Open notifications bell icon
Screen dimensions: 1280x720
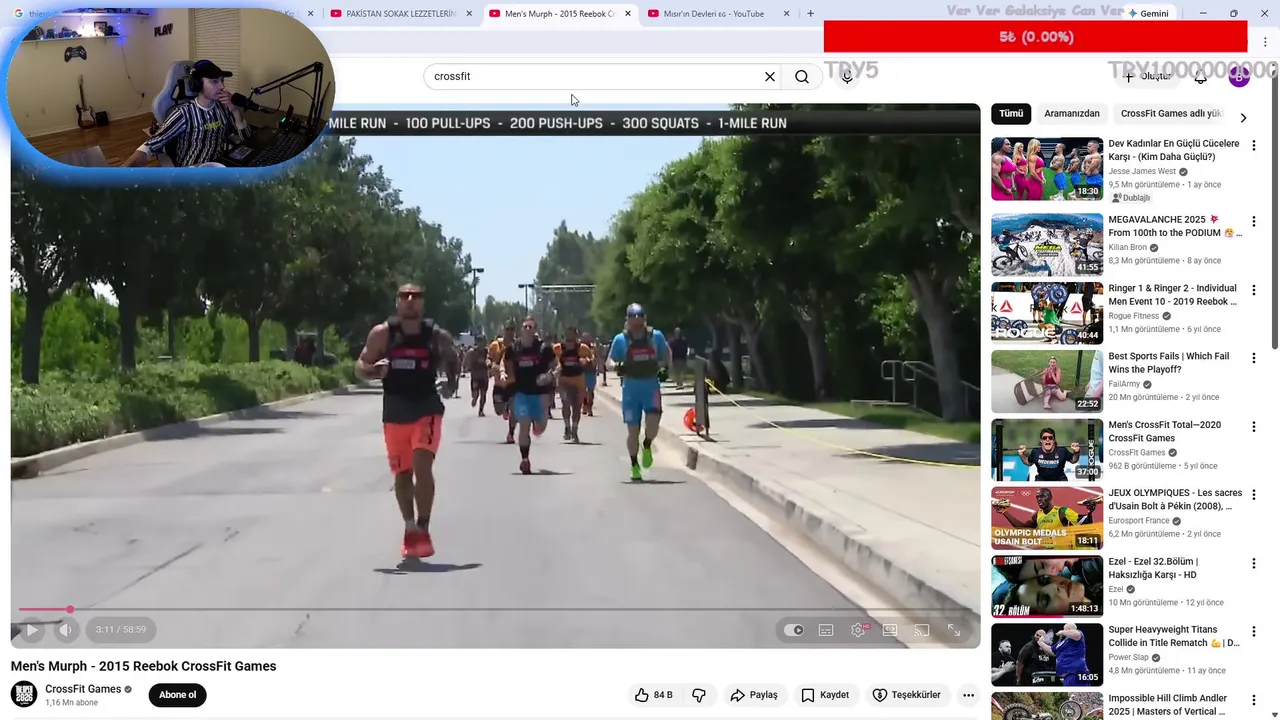coord(1201,76)
